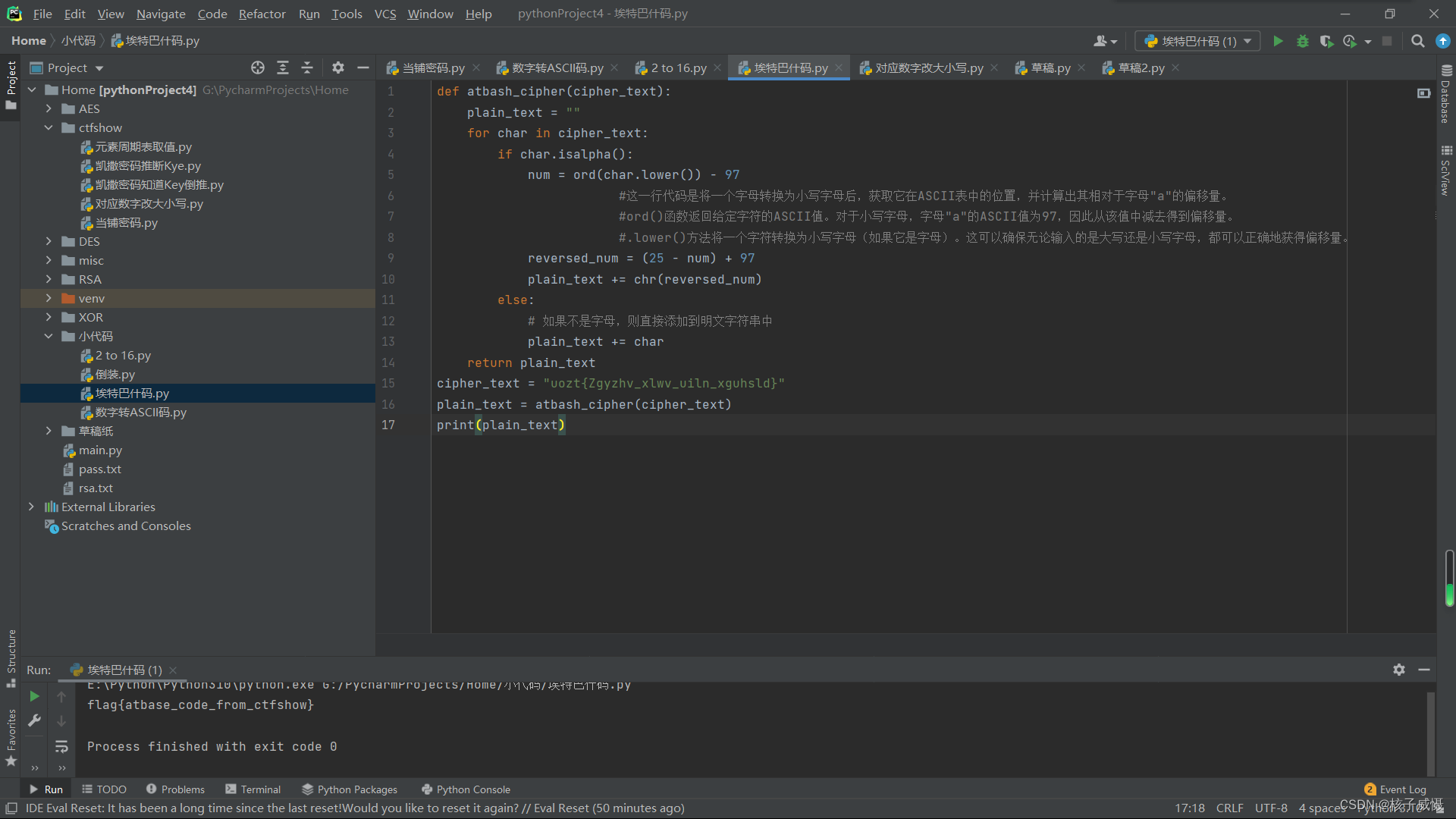
Task: Open Run panel settings gear
Action: [x=1398, y=670]
